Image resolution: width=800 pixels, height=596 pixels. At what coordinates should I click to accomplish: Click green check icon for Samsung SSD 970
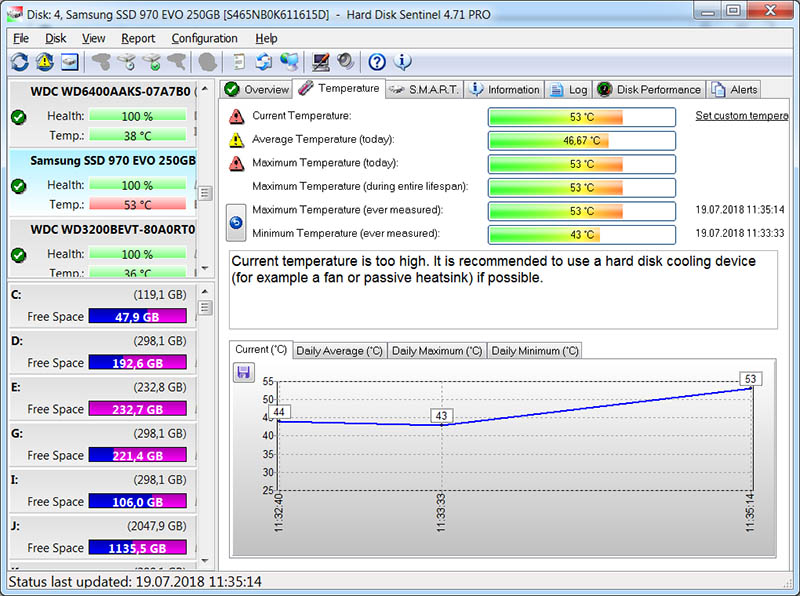click(x=19, y=186)
